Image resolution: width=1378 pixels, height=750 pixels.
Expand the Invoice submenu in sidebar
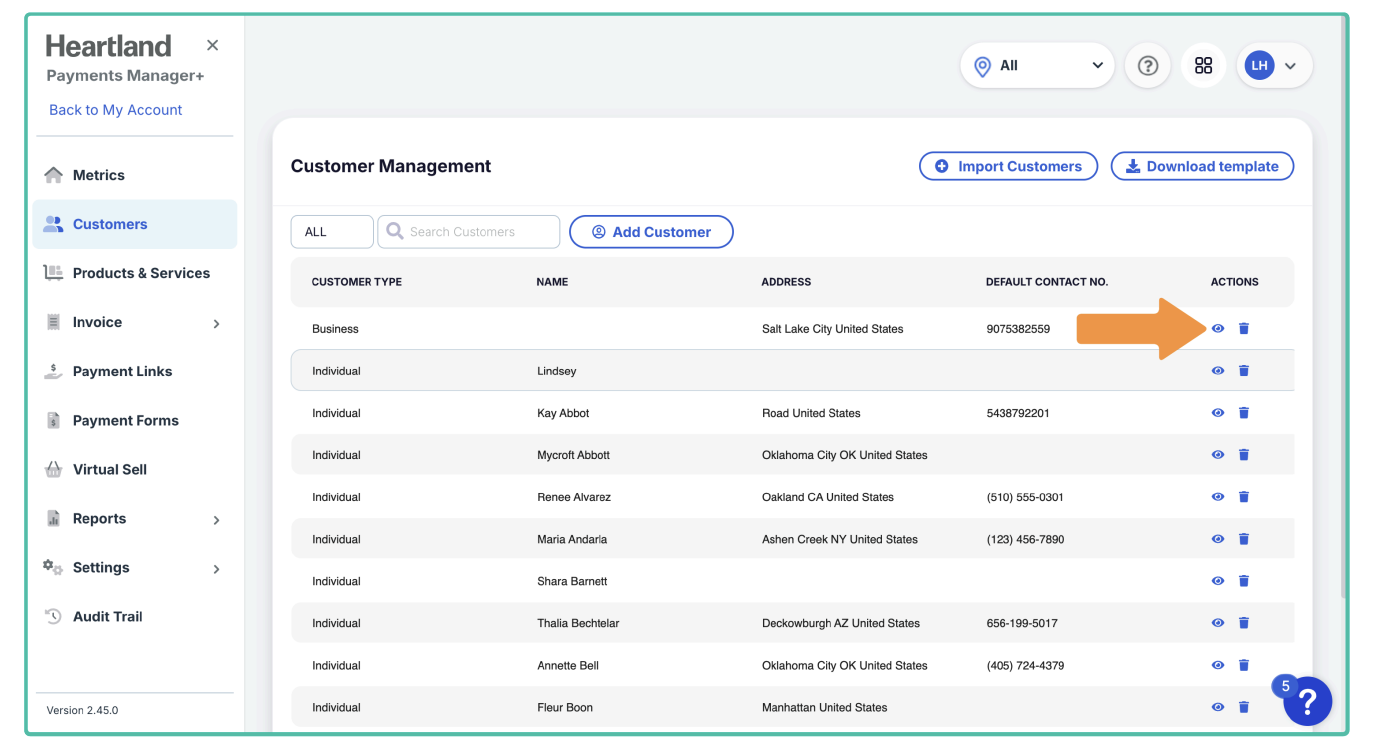point(216,323)
